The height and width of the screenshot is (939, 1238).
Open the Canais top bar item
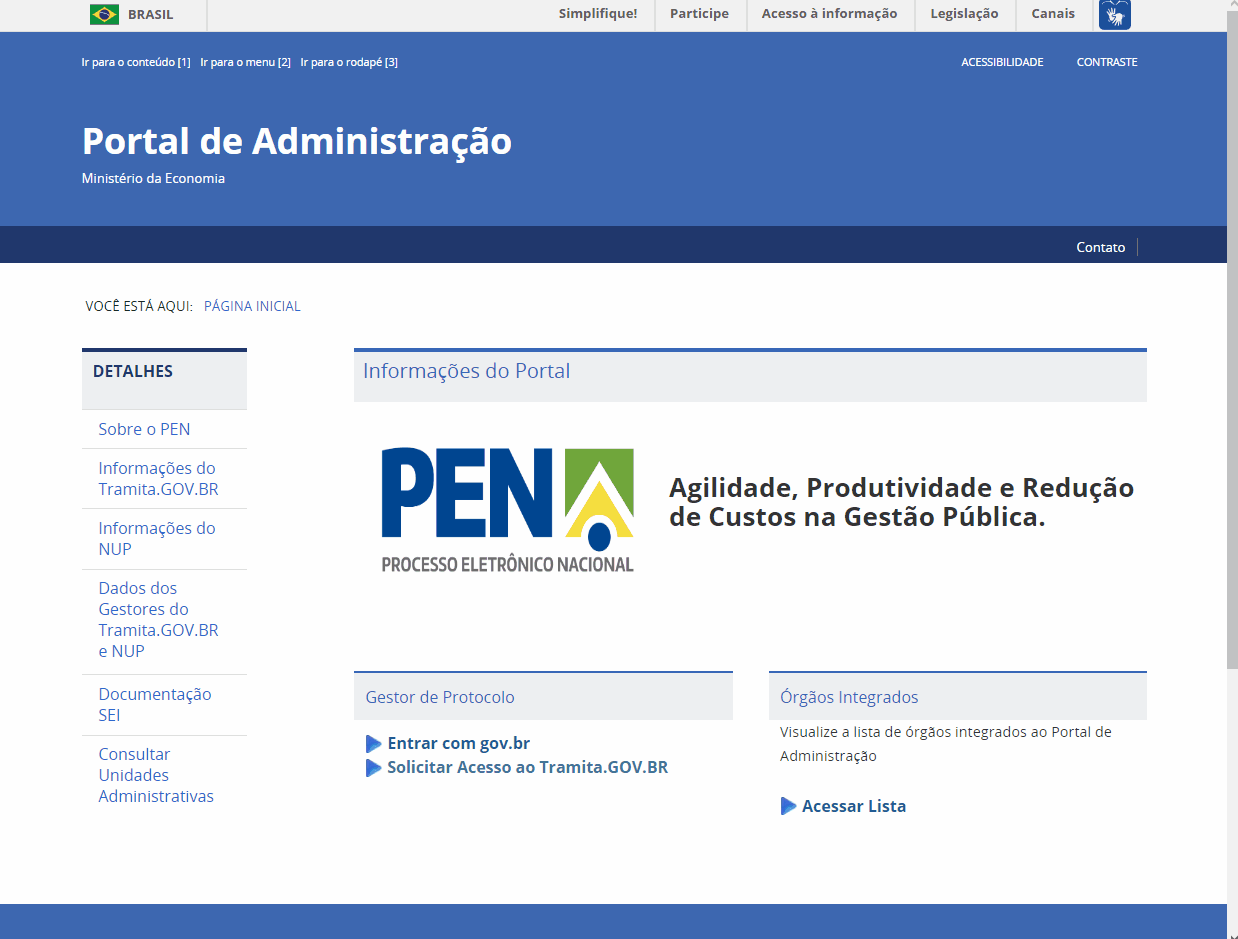[1053, 14]
